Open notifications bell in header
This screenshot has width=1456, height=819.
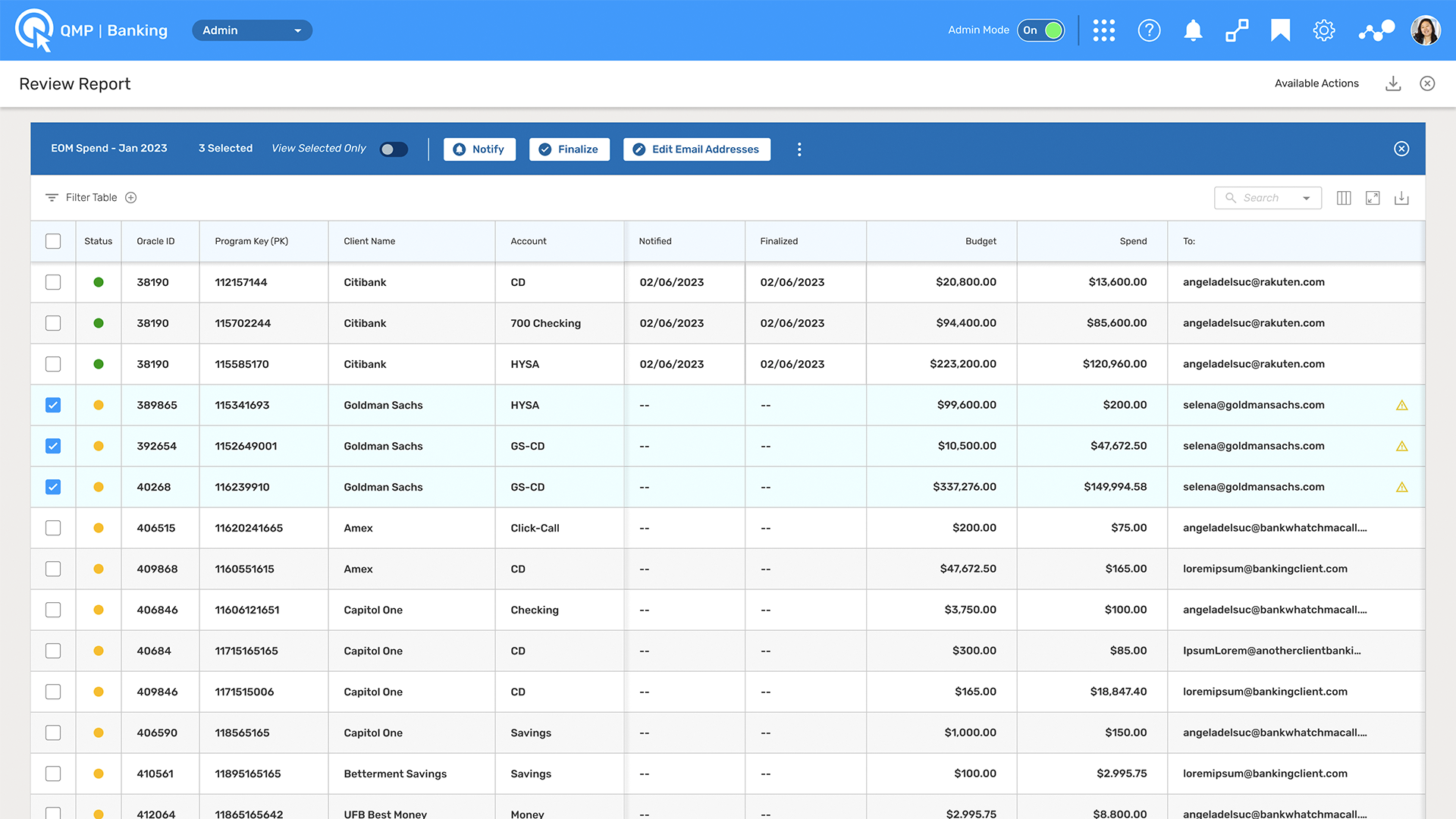pos(1193,30)
